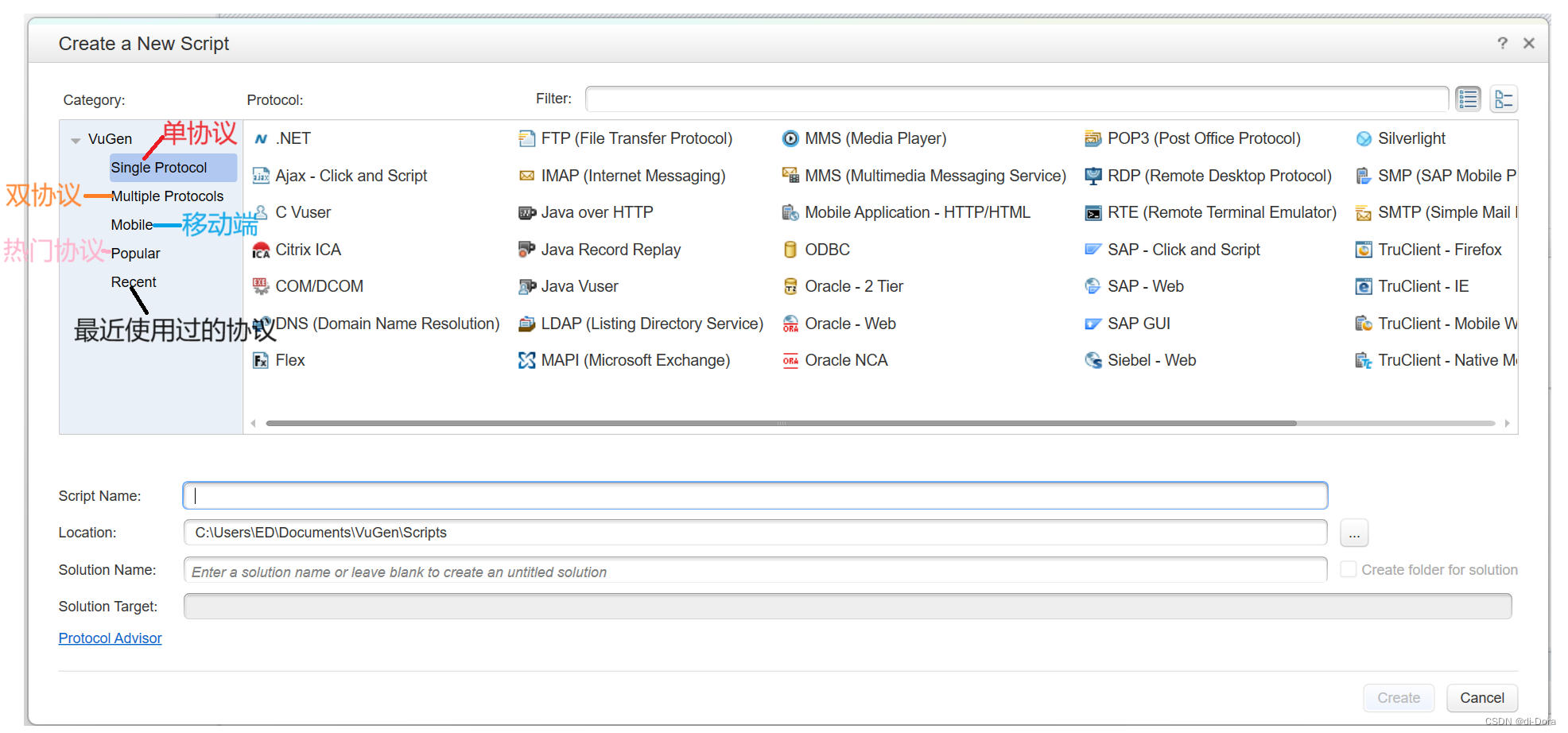Select DNS (Domain Name Resolution) protocol
This screenshot has height=733, width=1568.
pos(387,324)
